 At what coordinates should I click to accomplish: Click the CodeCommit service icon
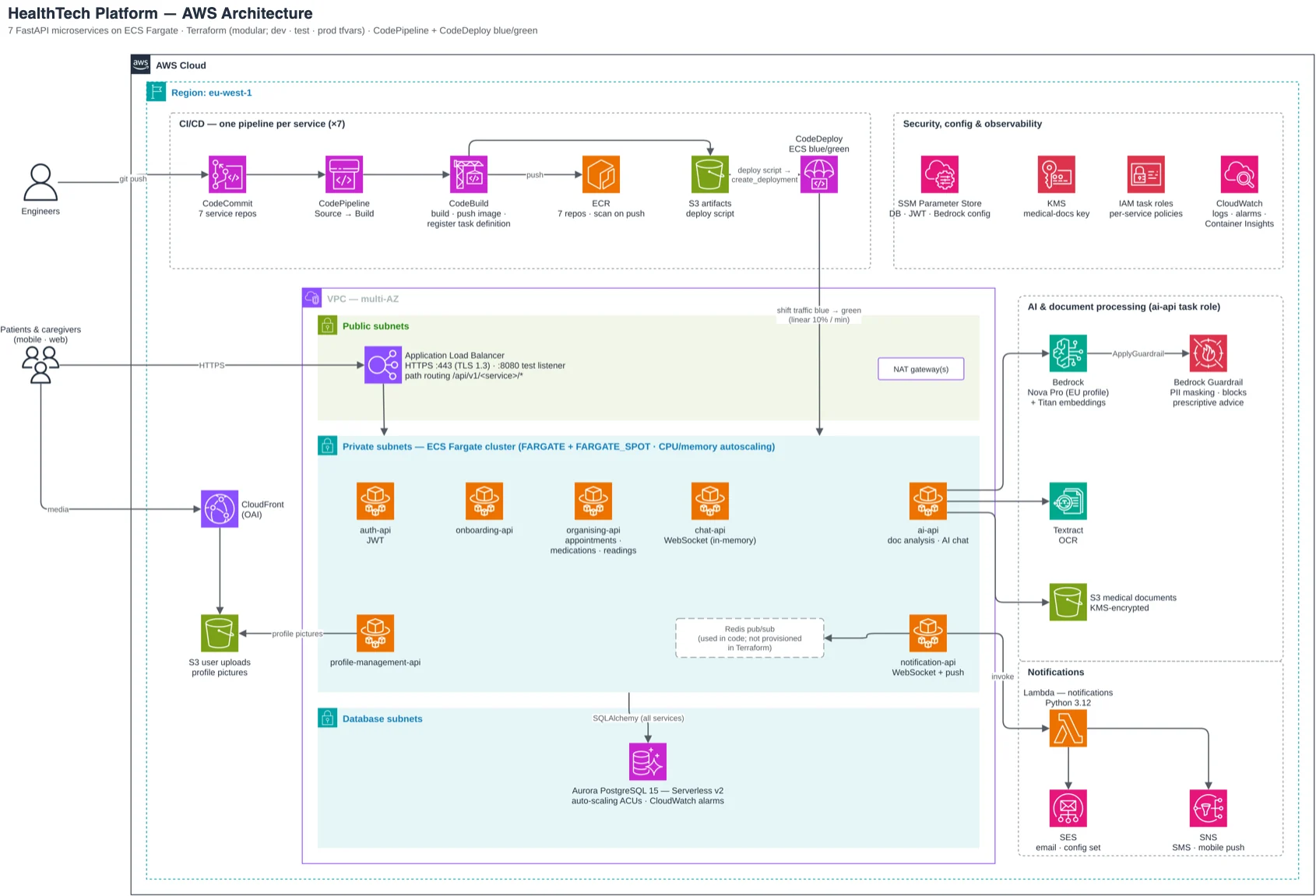click(x=227, y=174)
